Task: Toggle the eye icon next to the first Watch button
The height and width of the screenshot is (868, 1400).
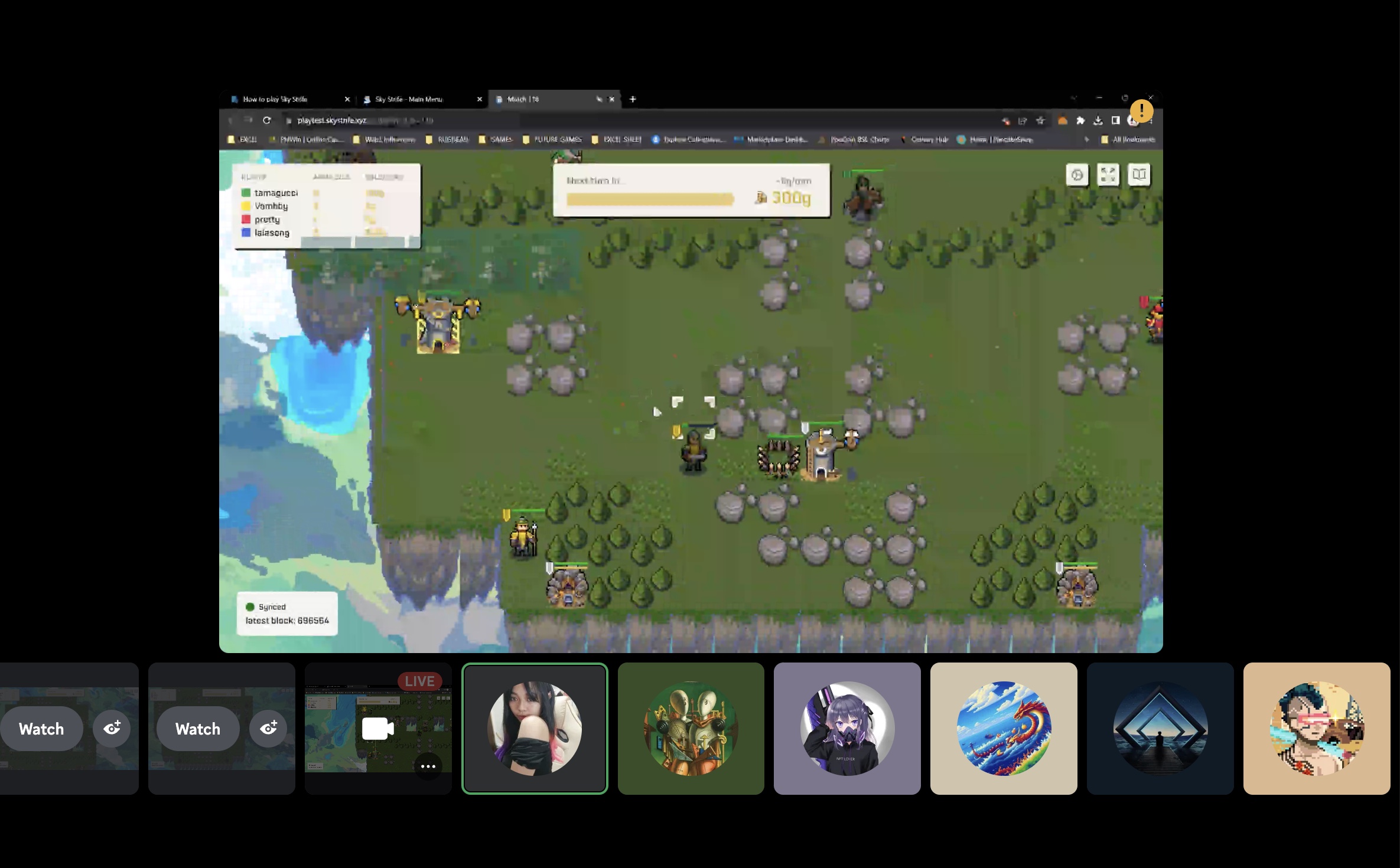Action: [x=112, y=729]
